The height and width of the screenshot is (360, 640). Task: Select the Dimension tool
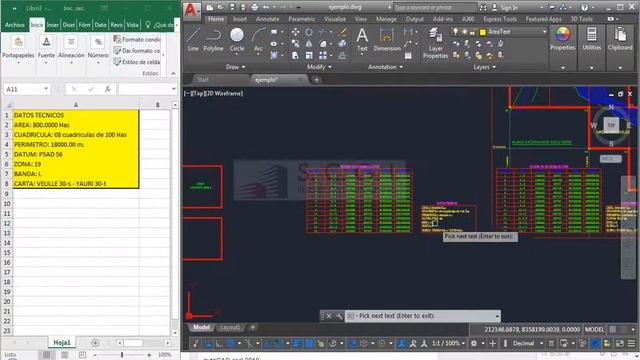coord(387,40)
